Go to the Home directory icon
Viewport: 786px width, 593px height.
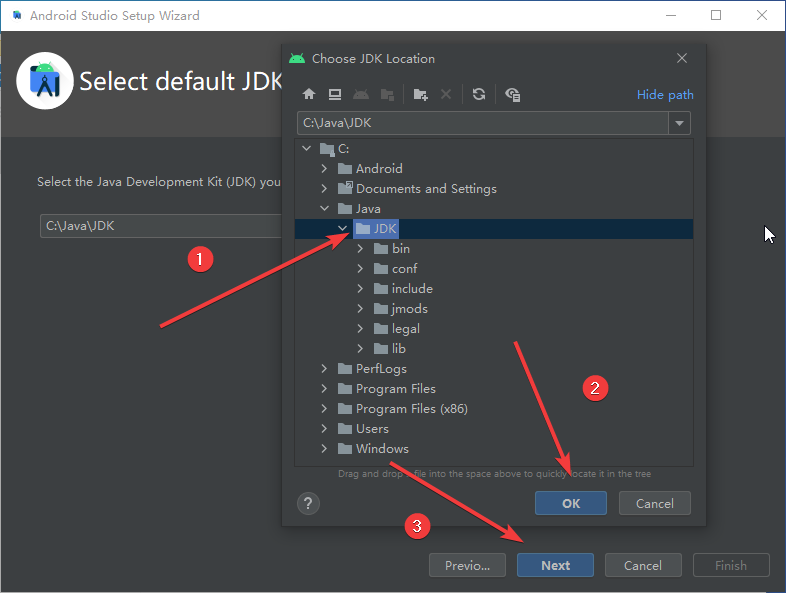pyautogui.click(x=309, y=94)
